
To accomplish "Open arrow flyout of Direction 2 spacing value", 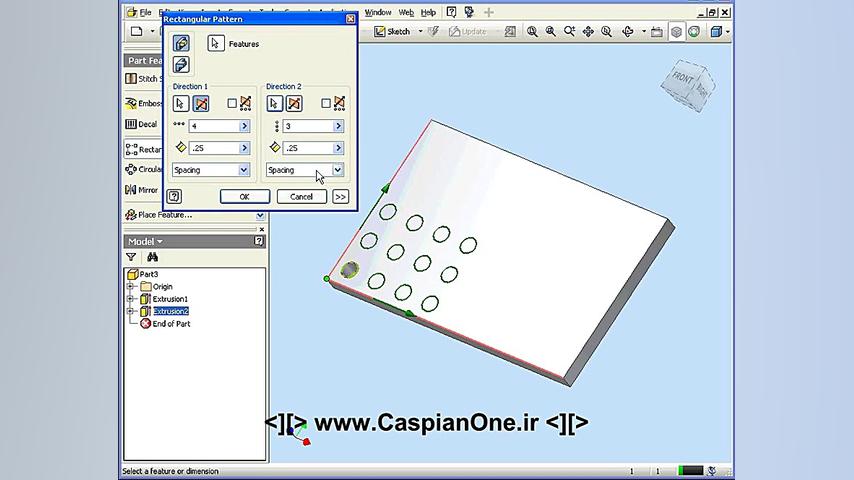I will pyautogui.click(x=338, y=148).
